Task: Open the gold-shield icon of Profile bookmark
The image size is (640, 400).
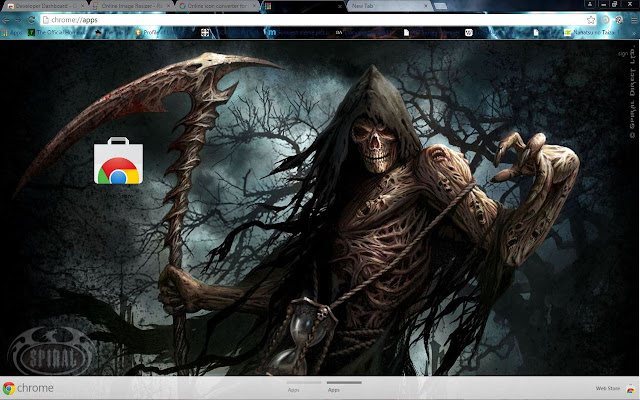Action: 138,33
